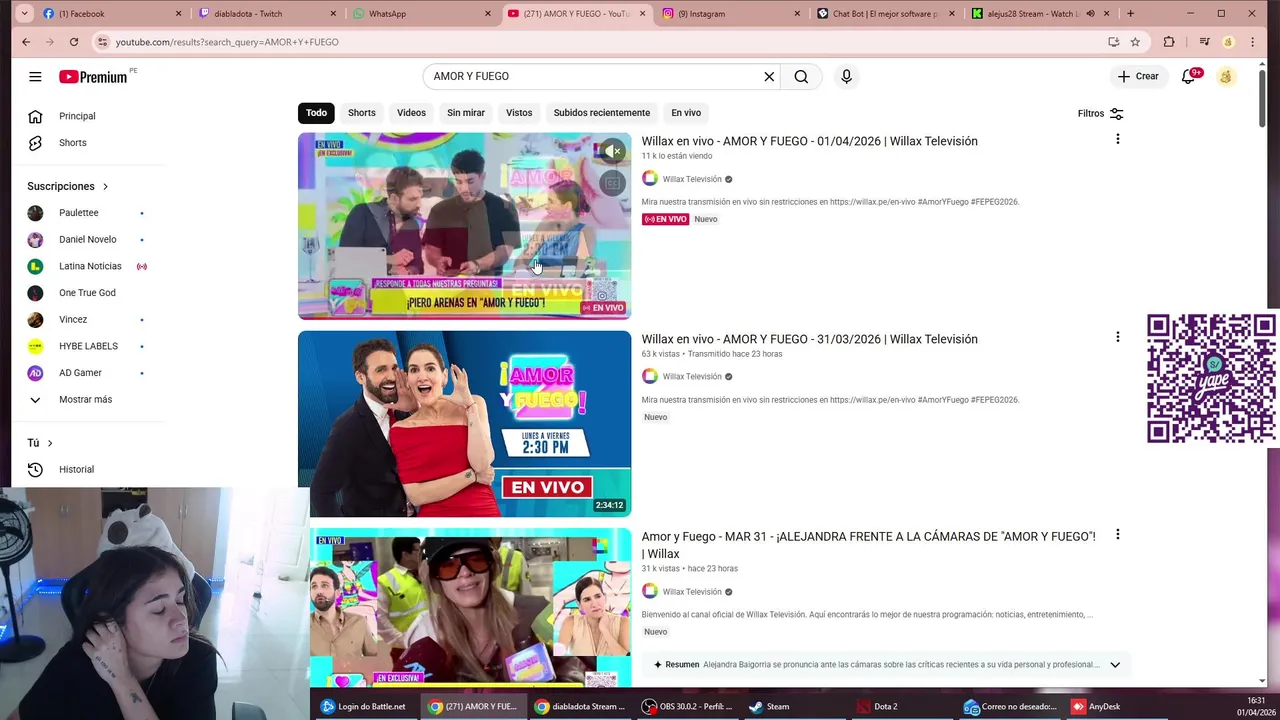Open the Filtros filter options
Screen dimensions: 1280x720
point(1100,114)
